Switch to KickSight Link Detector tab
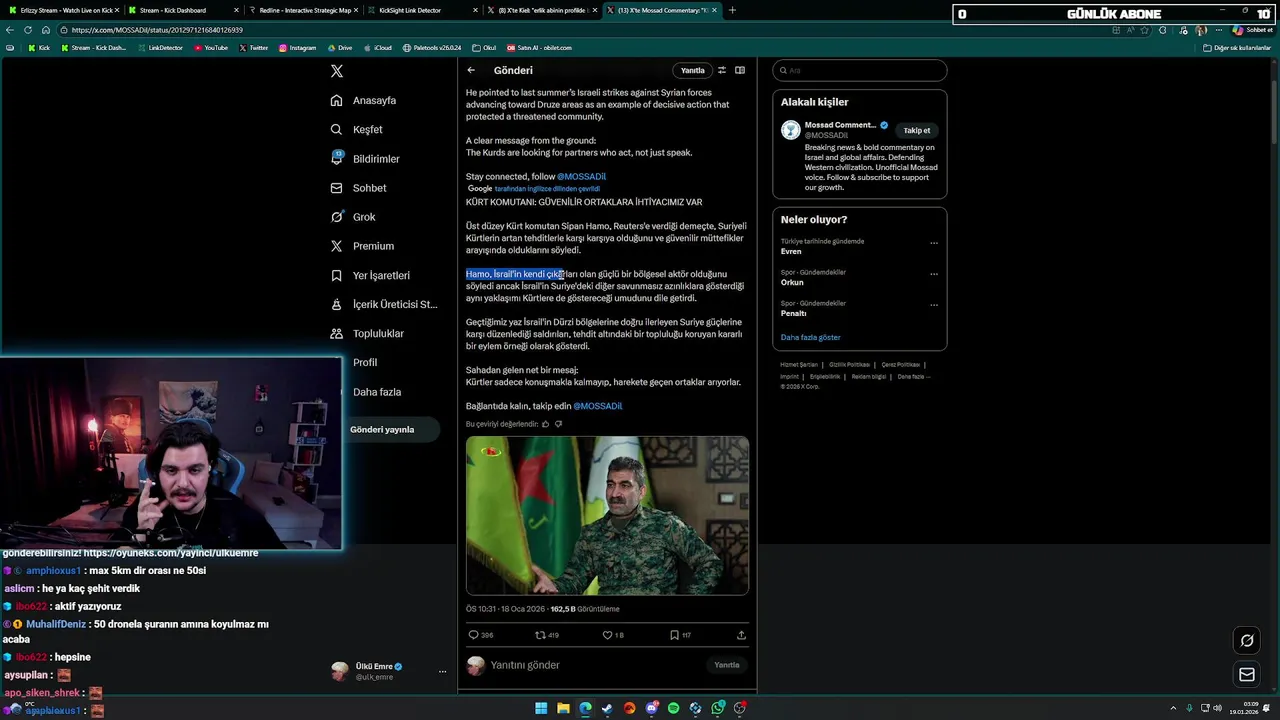 coord(420,10)
